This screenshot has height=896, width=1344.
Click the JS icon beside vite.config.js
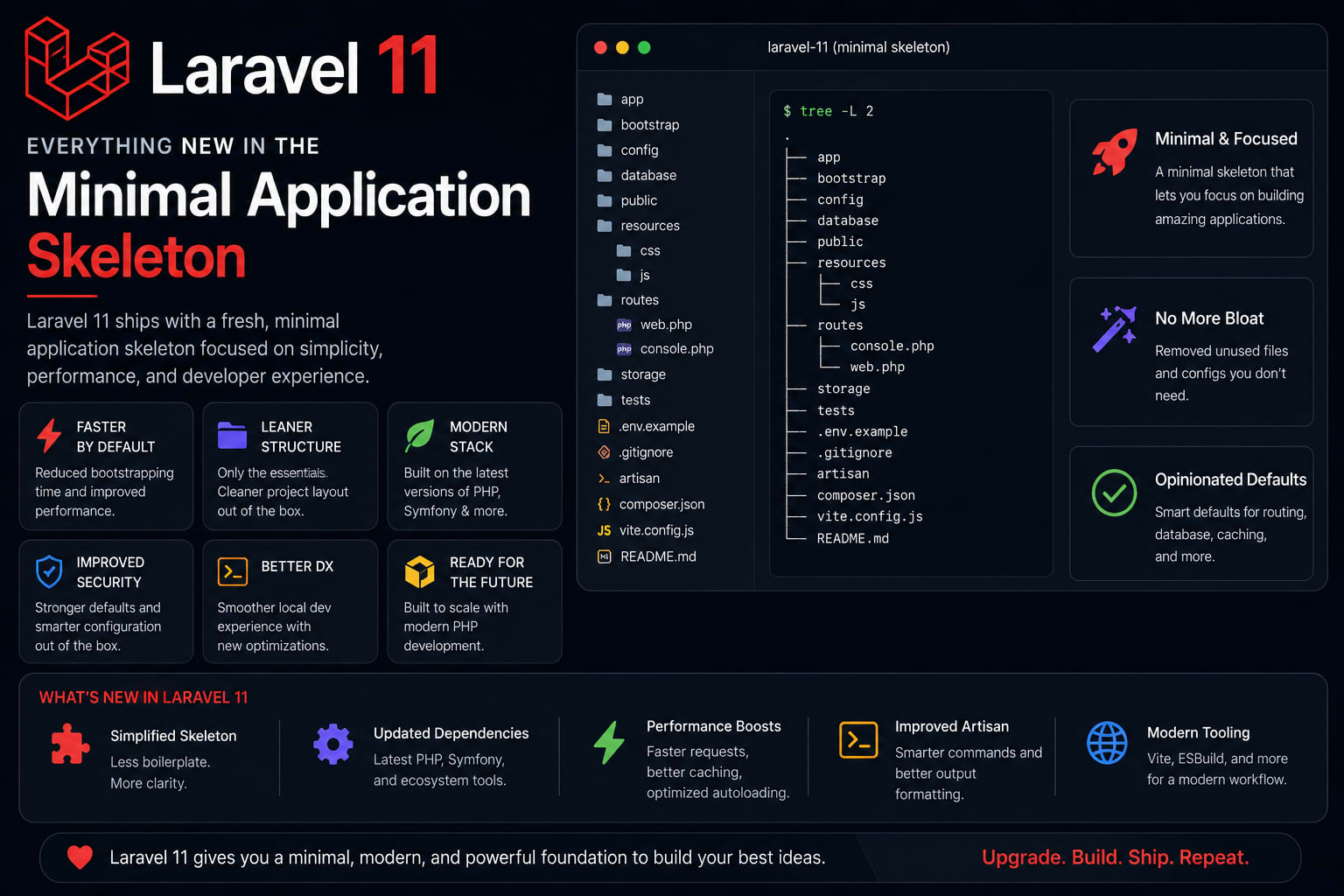point(604,530)
